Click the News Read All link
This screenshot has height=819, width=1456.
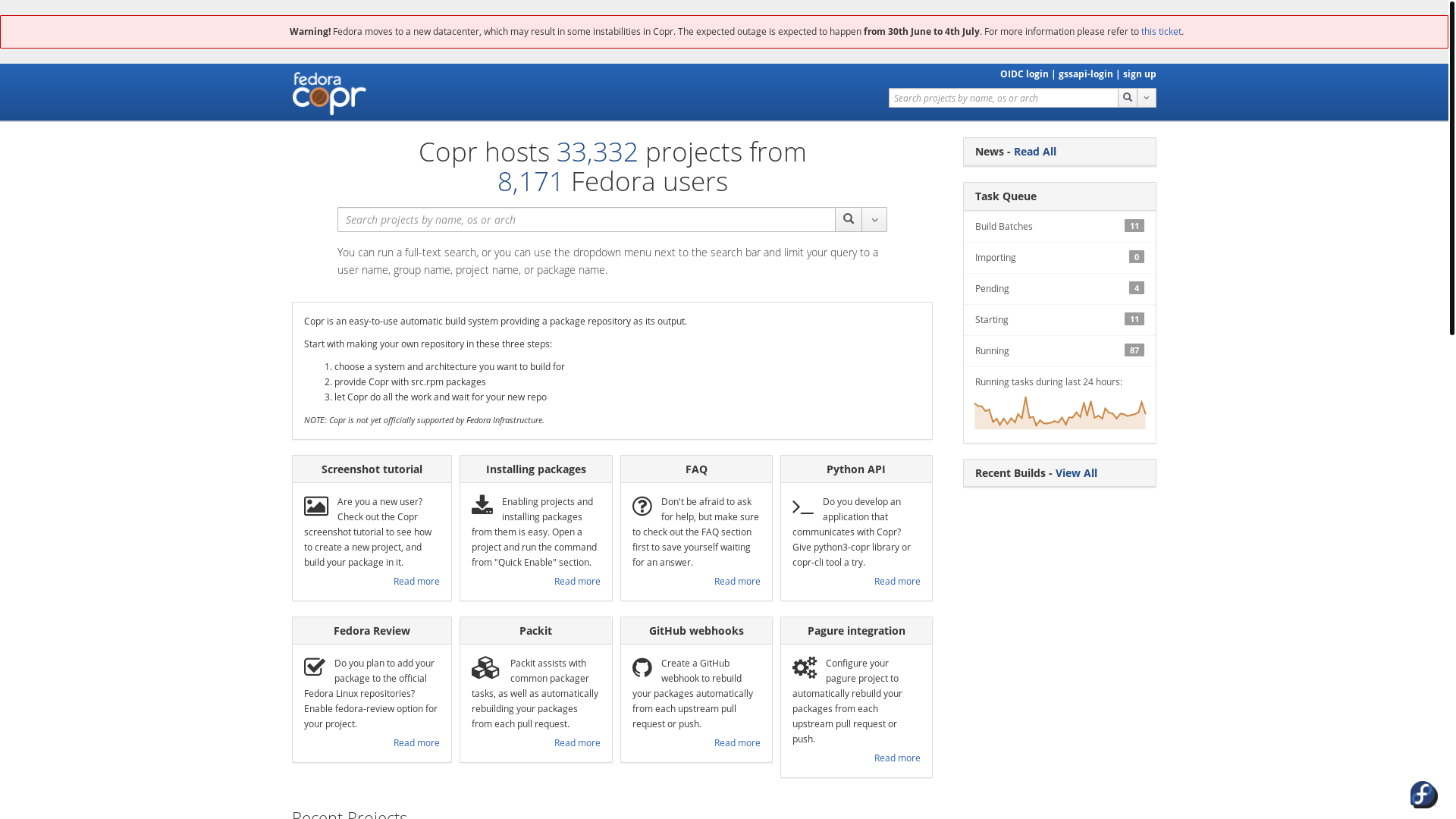pos(1034,152)
